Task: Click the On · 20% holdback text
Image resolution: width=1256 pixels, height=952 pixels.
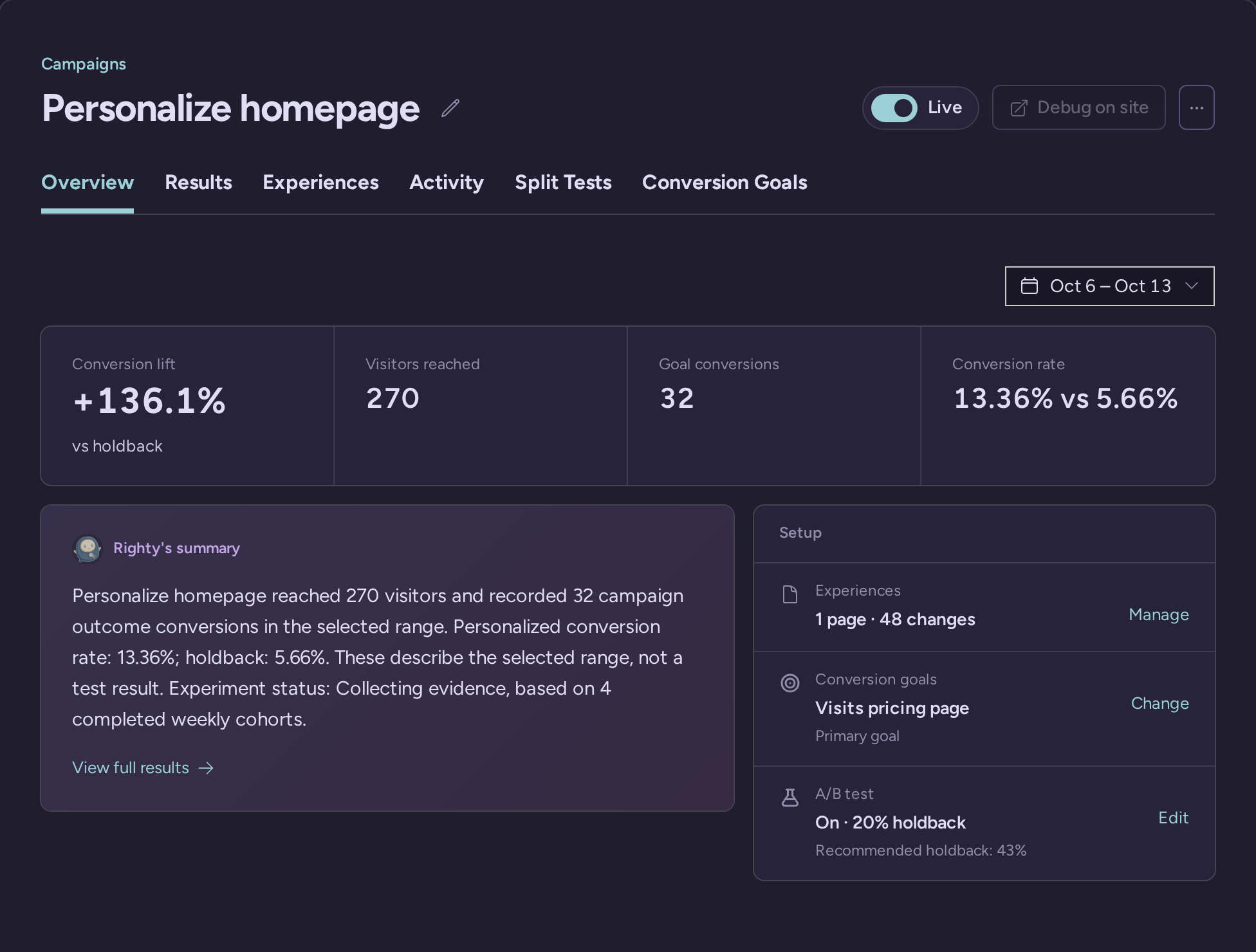Action: click(x=891, y=823)
